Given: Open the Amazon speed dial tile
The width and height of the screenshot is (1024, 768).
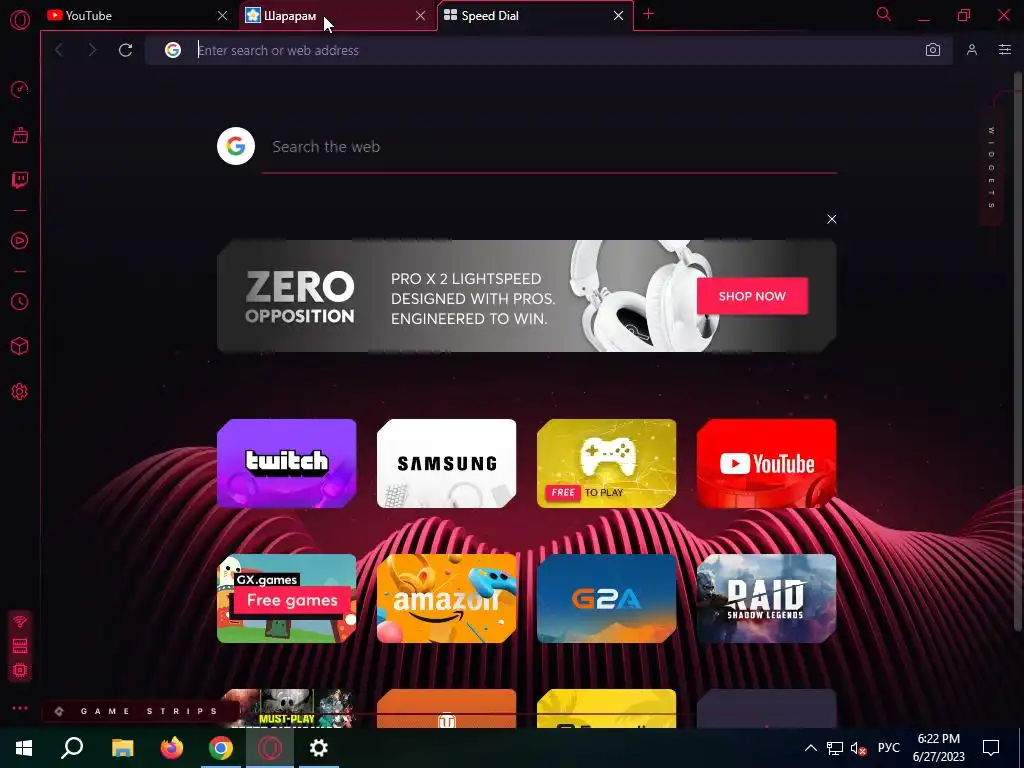Looking at the screenshot, I should tap(447, 599).
